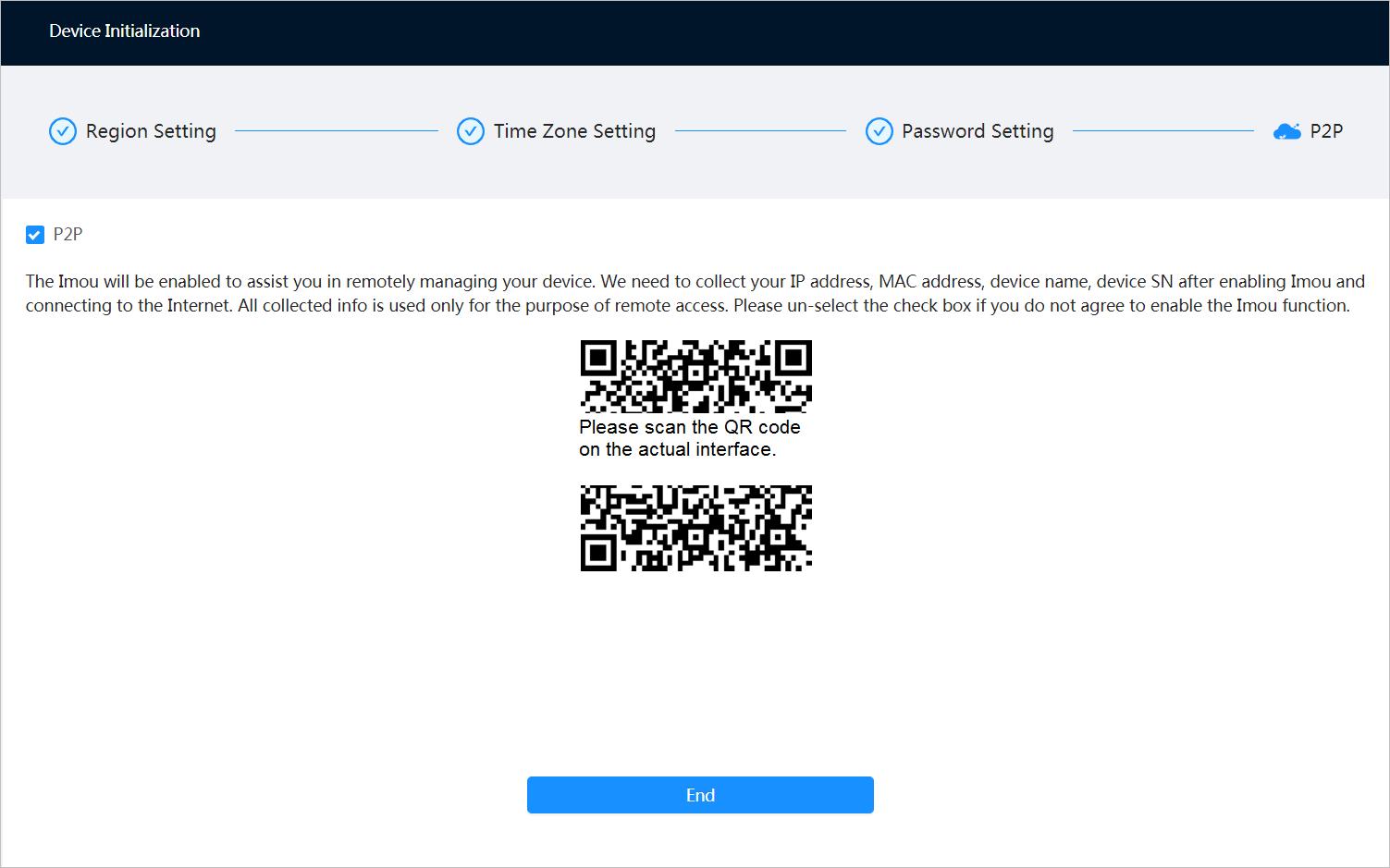The height and width of the screenshot is (868, 1390).
Task: Go to the Password Setting step
Action: pyautogui.click(x=978, y=131)
